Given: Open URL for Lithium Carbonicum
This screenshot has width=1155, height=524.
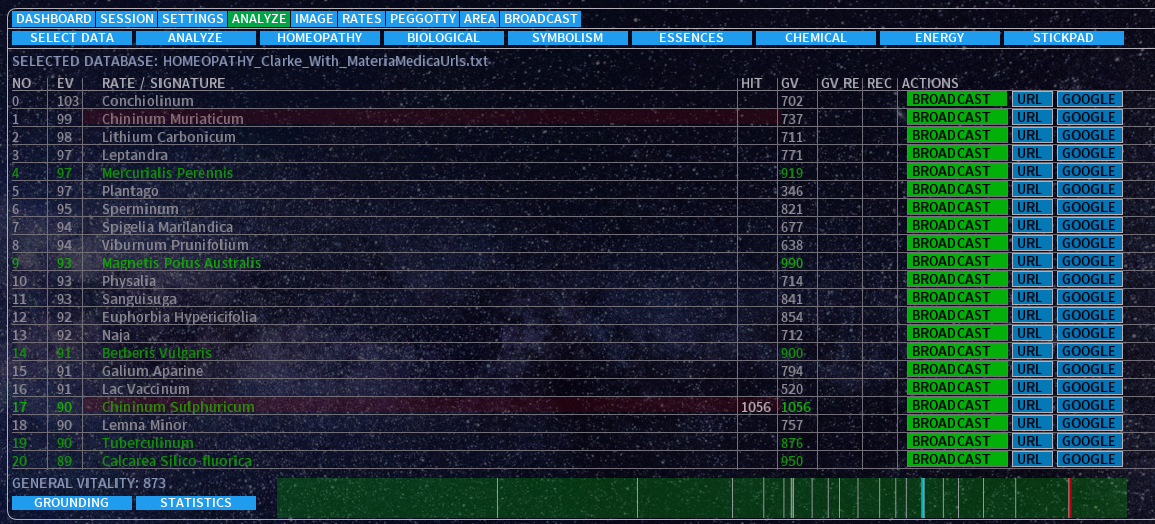Looking at the screenshot, I should 1029,135.
